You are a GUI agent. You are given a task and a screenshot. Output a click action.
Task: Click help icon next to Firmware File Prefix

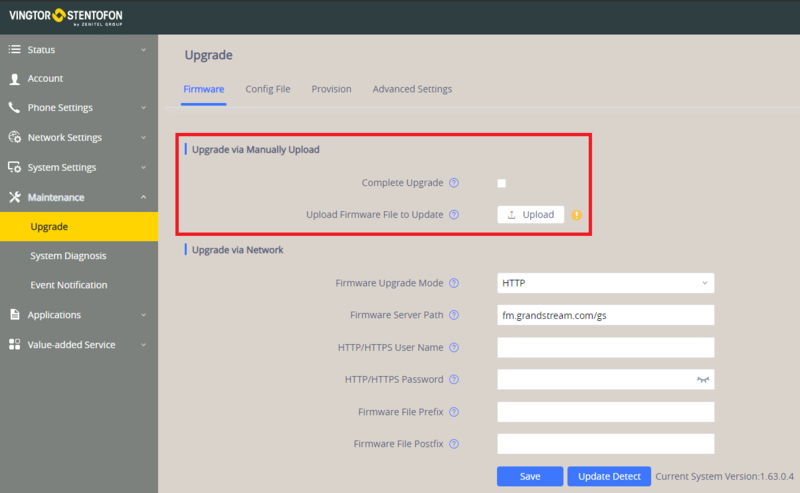[454, 412]
